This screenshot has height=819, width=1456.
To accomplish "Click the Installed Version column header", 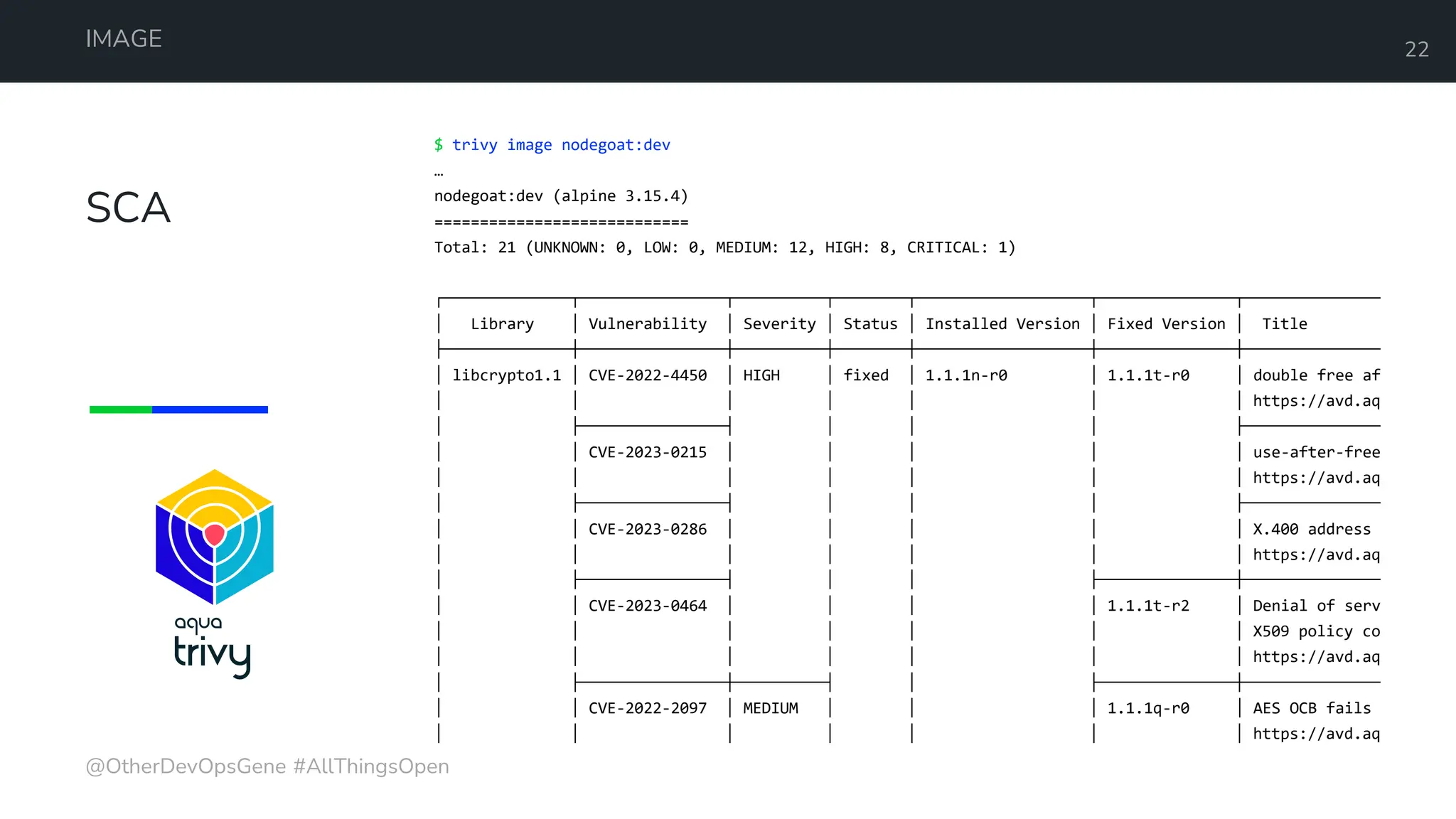I will click(1002, 324).
